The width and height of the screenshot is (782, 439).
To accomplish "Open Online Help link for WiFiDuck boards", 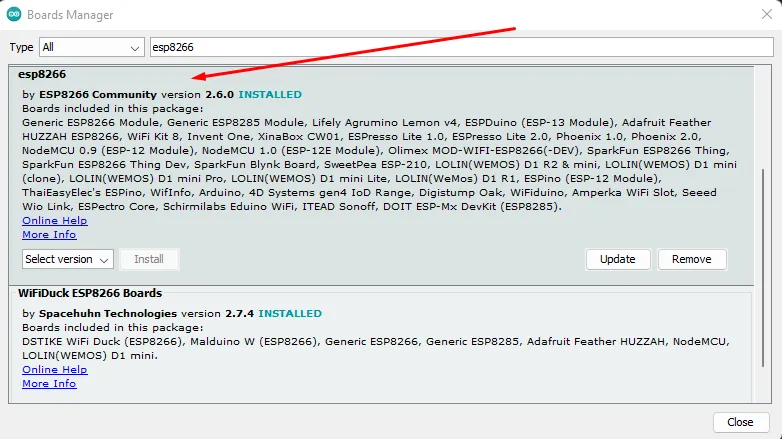I will click(x=54, y=370).
